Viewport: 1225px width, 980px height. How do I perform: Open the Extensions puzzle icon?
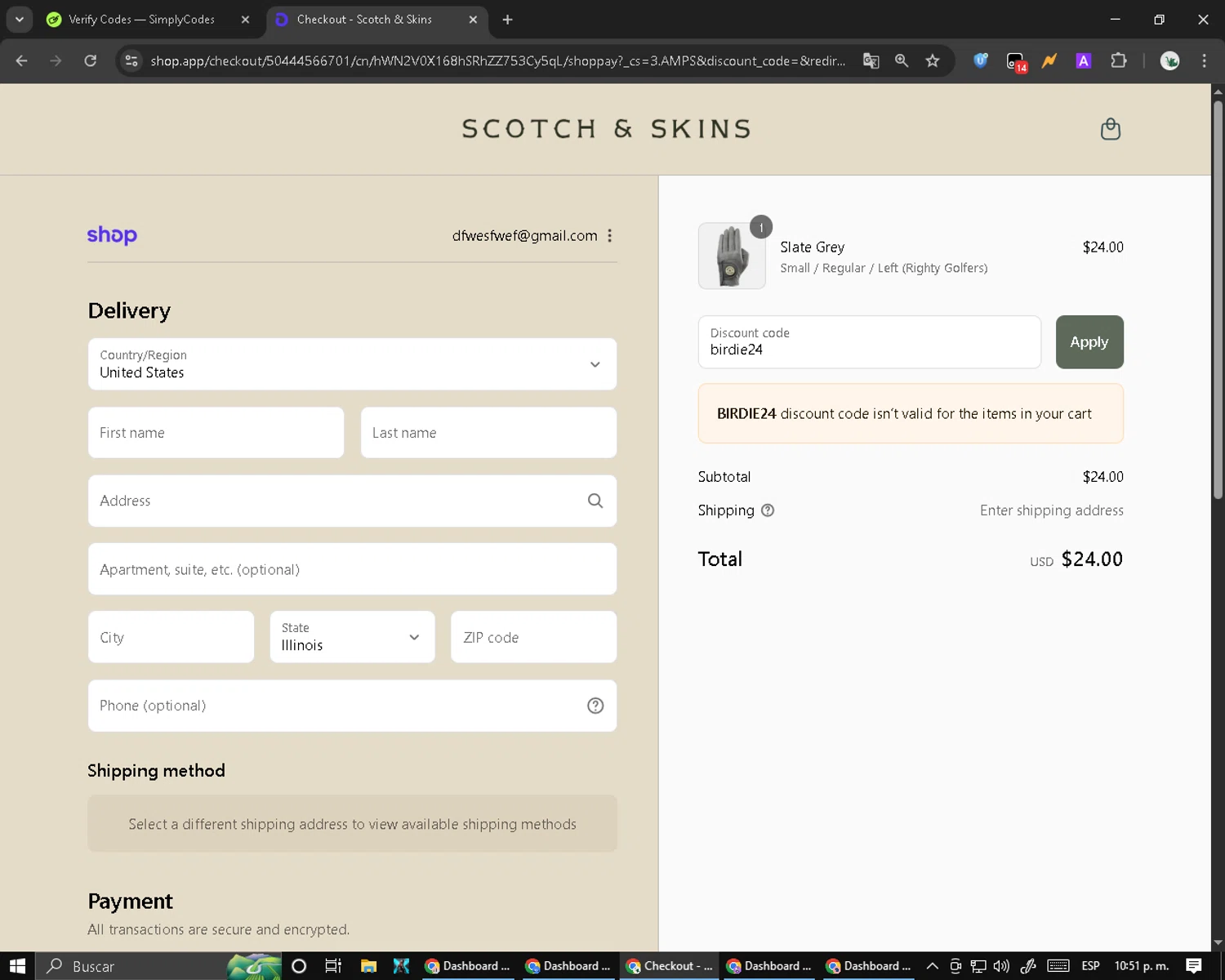(x=1119, y=60)
